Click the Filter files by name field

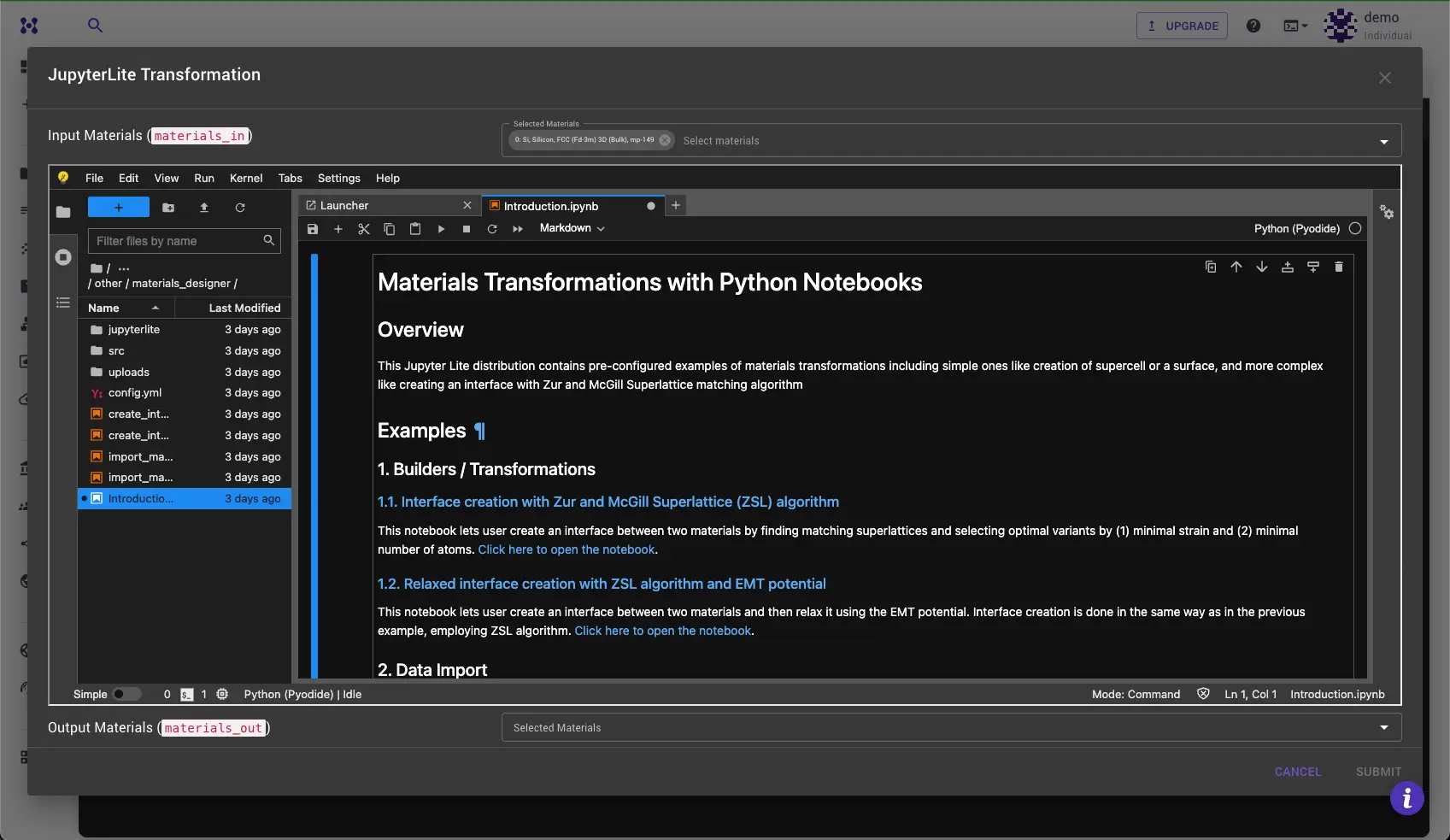point(175,240)
